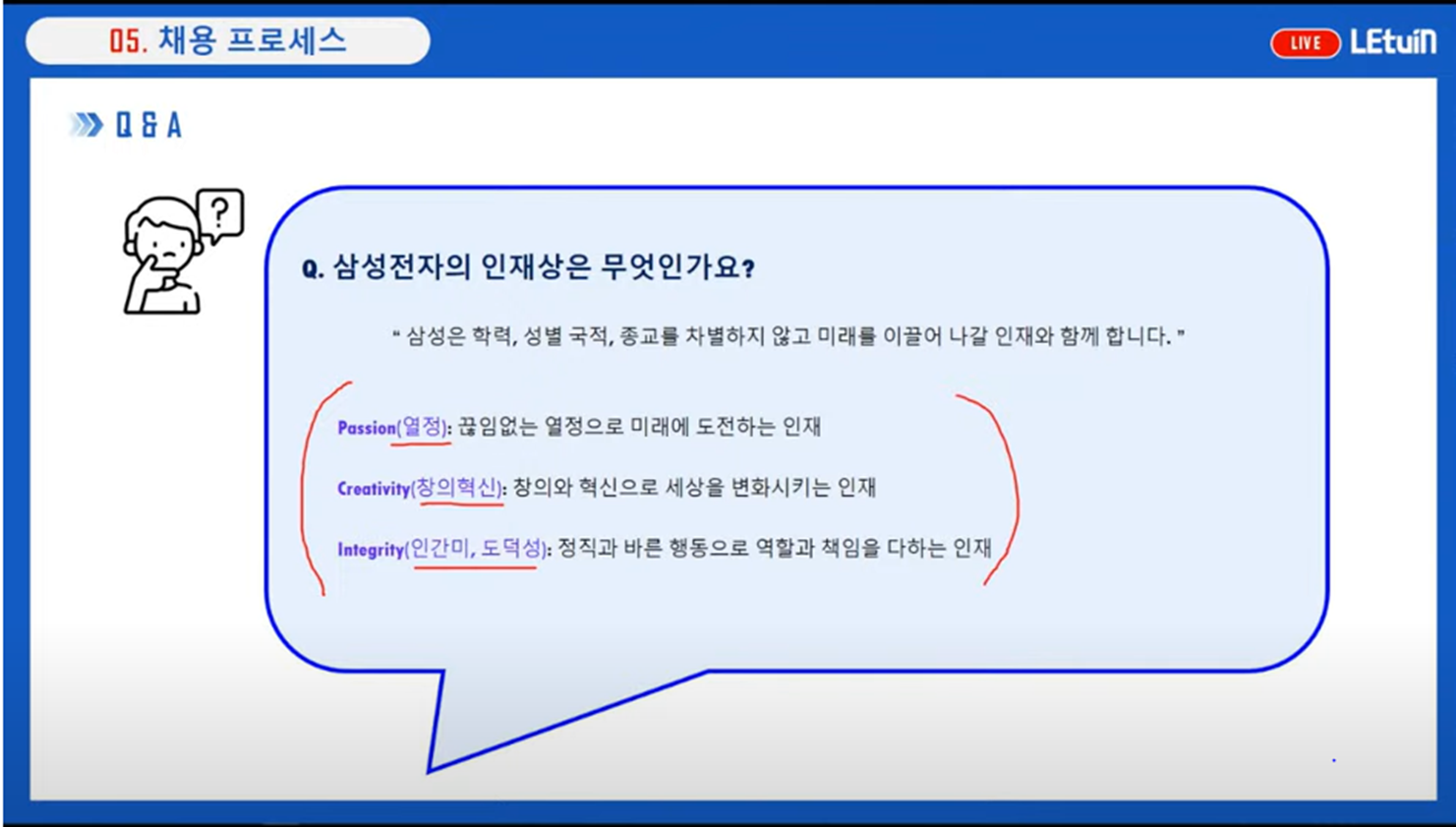The width and height of the screenshot is (1456, 827).
Task: Click the quoted sentence starting with 삼성은 학력
Action: (787, 336)
